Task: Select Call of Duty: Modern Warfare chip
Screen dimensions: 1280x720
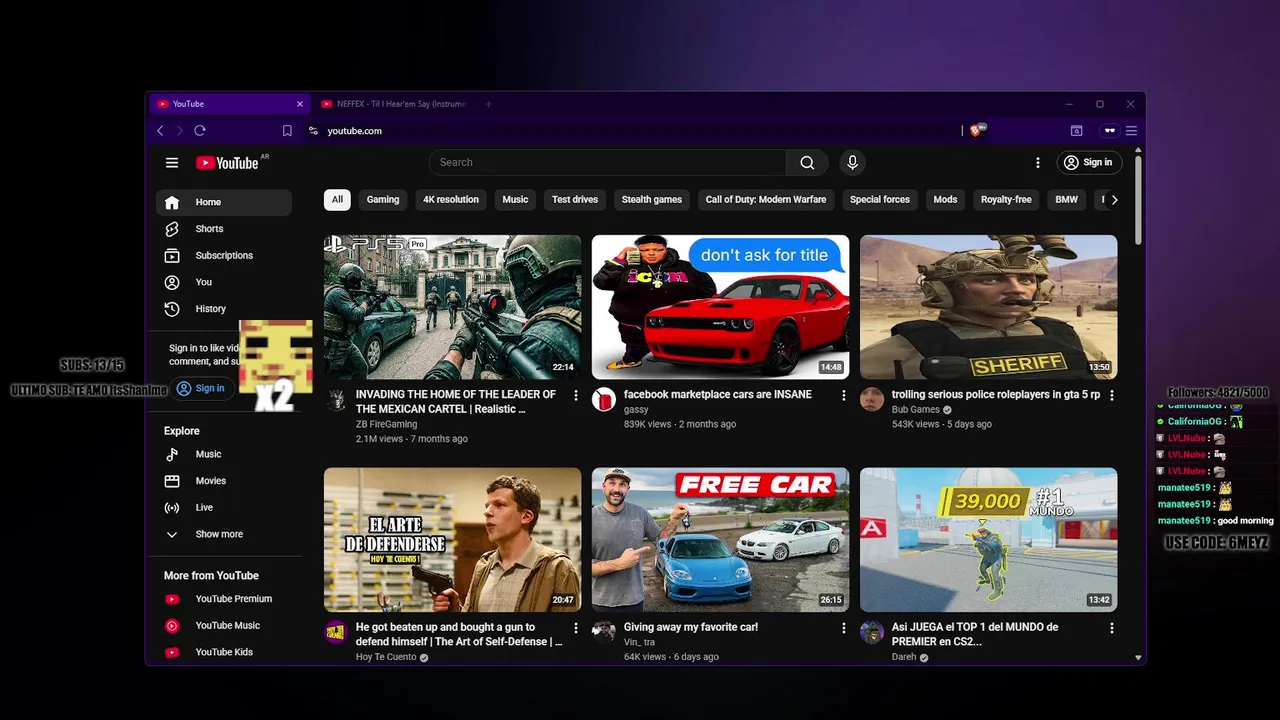Action: [x=766, y=200]
